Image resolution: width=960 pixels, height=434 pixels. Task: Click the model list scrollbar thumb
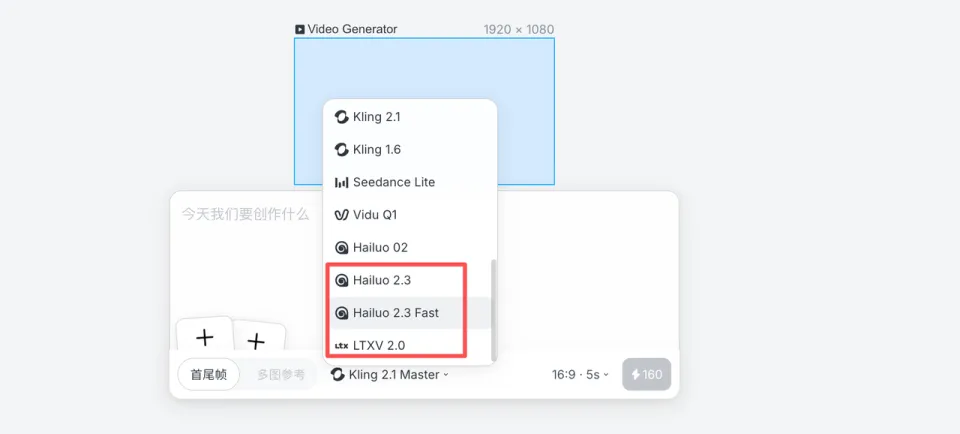click(493, 309)
